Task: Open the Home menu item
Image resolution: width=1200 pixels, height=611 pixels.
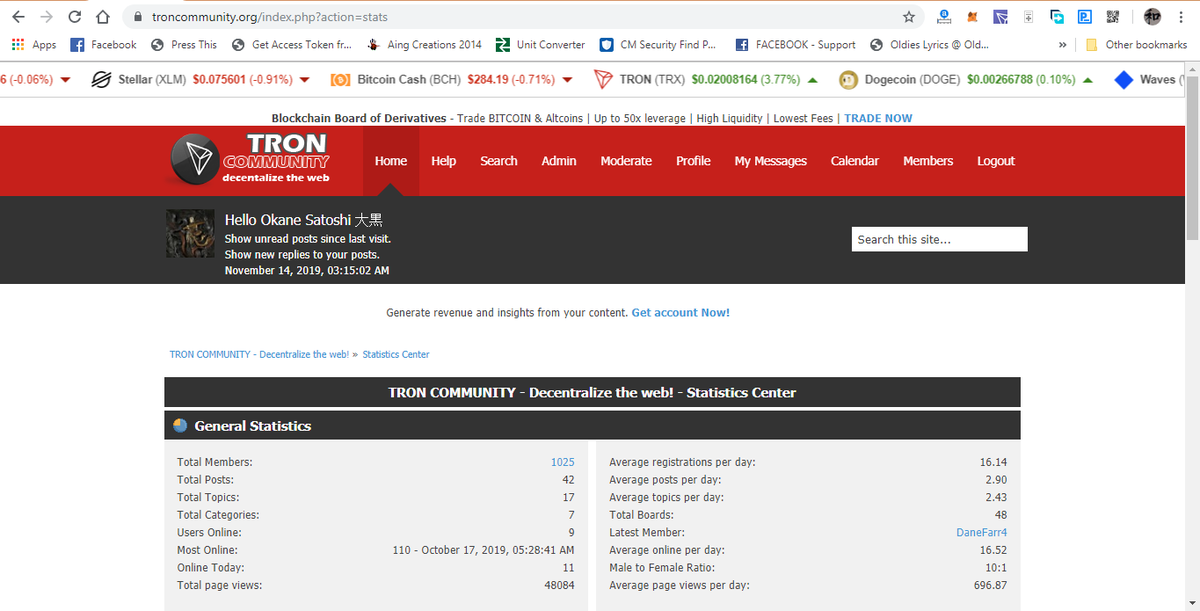Action: pos(391,161)
